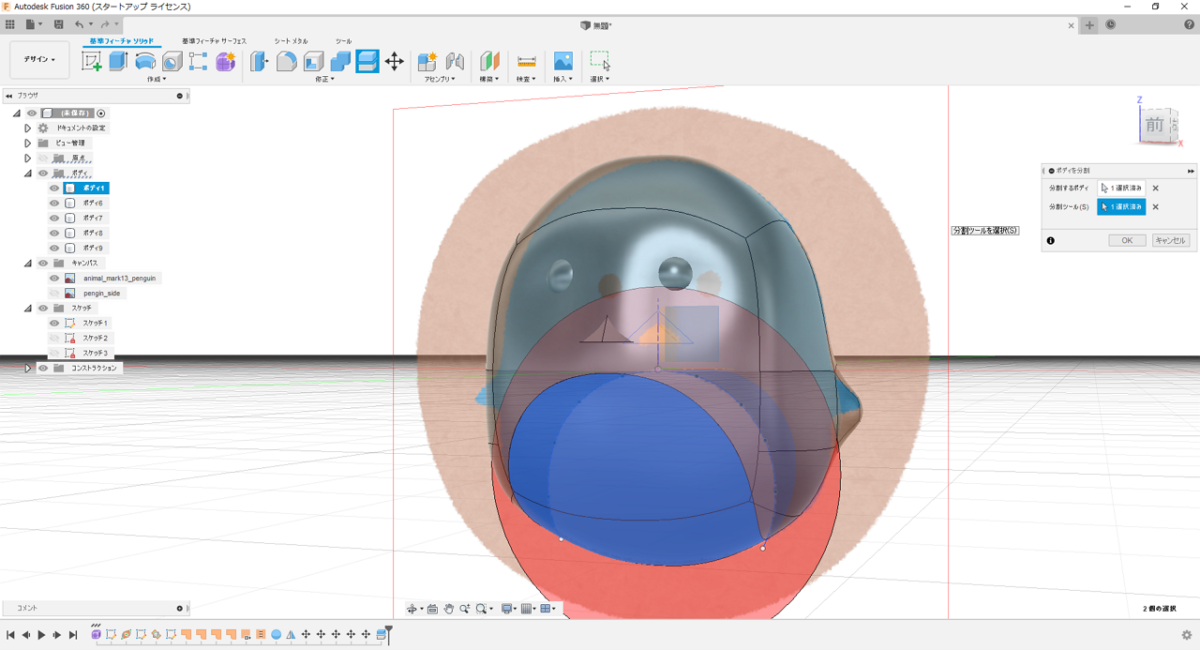Select the Combine tool icon
1200x650 pixels.
[340, 61]
